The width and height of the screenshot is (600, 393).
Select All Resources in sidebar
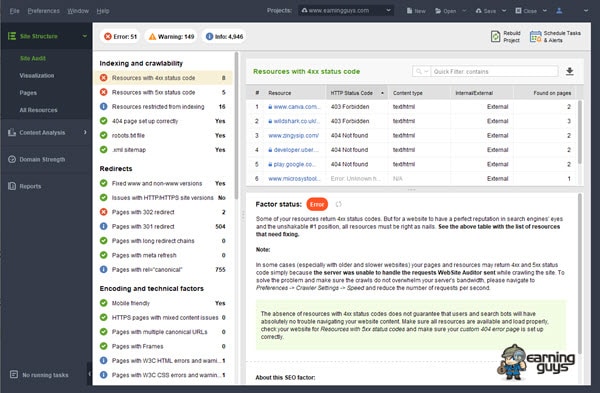(38, 110)
